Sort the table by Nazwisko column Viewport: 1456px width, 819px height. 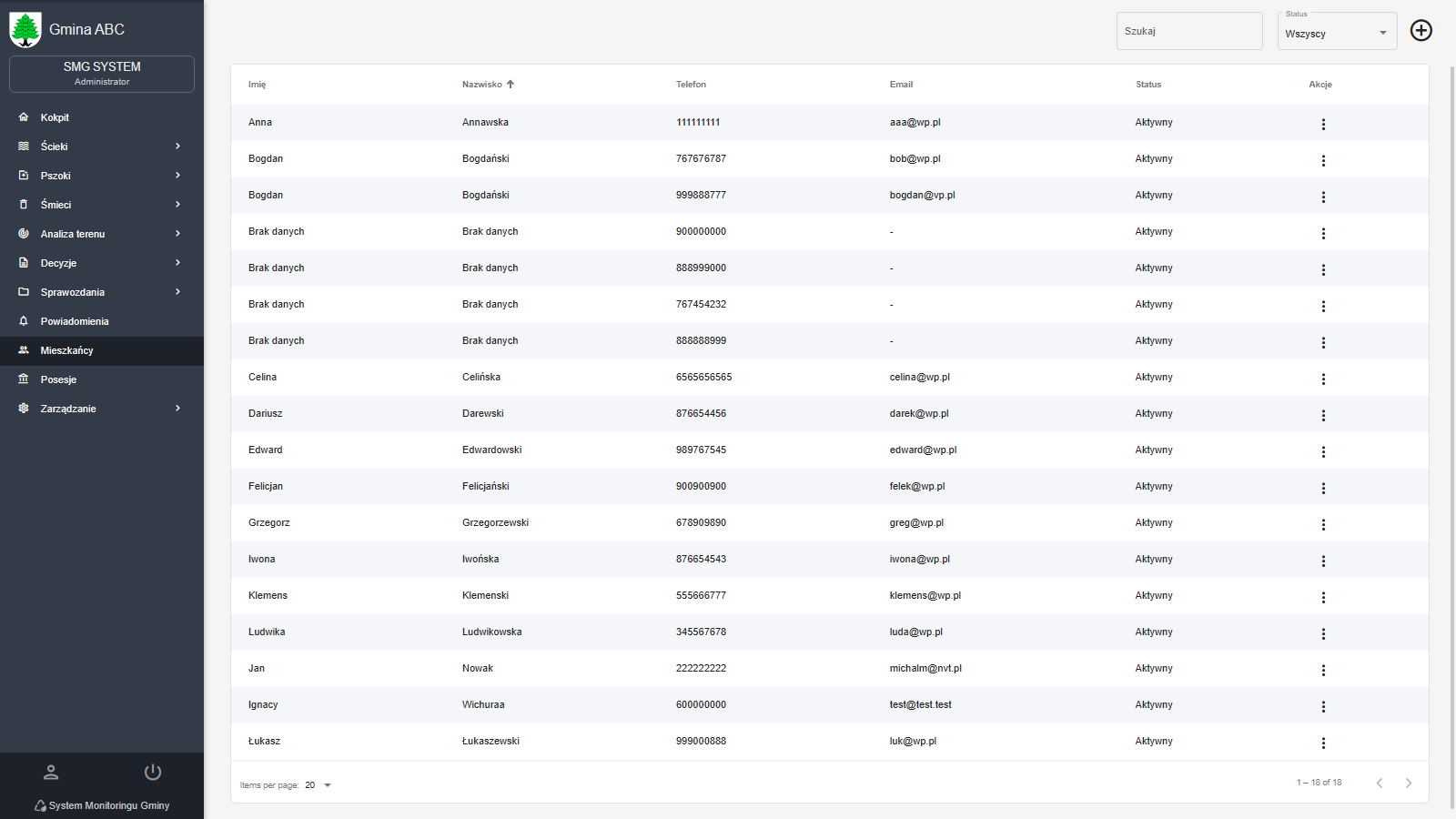(x=482, y=85)
